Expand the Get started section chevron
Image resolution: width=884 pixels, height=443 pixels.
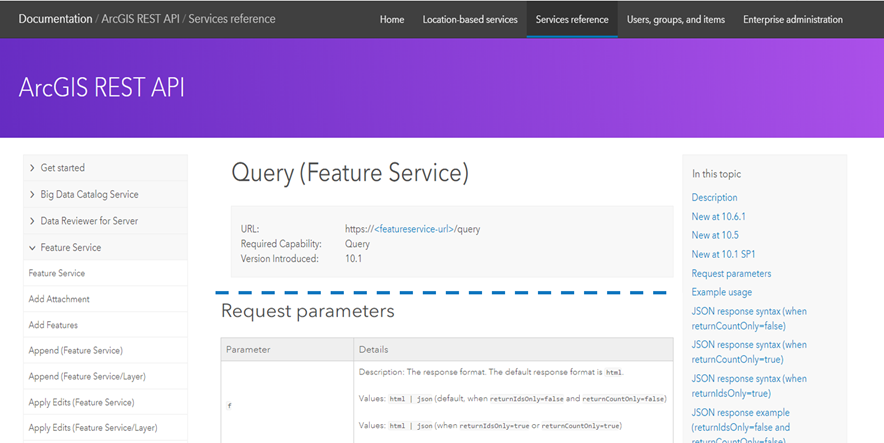pyautogui.click(x=32, y=168)
